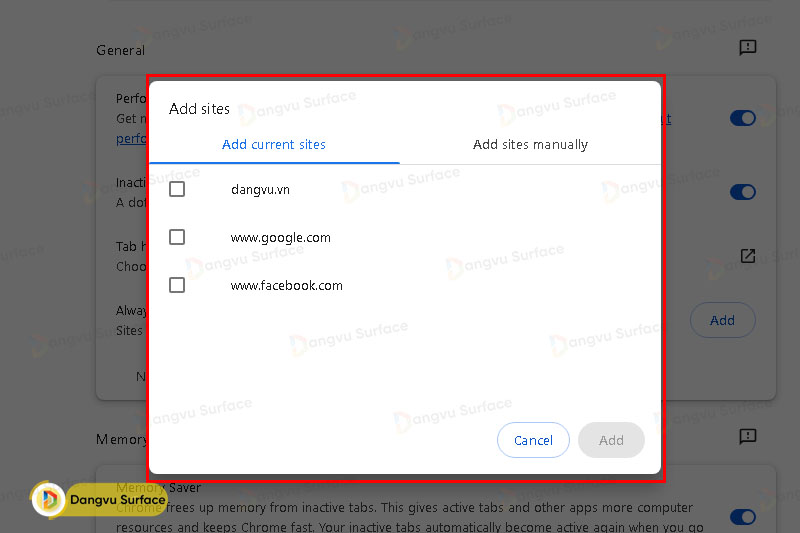
Task: Click the www.google.com site name
Action: pos(280,237)
